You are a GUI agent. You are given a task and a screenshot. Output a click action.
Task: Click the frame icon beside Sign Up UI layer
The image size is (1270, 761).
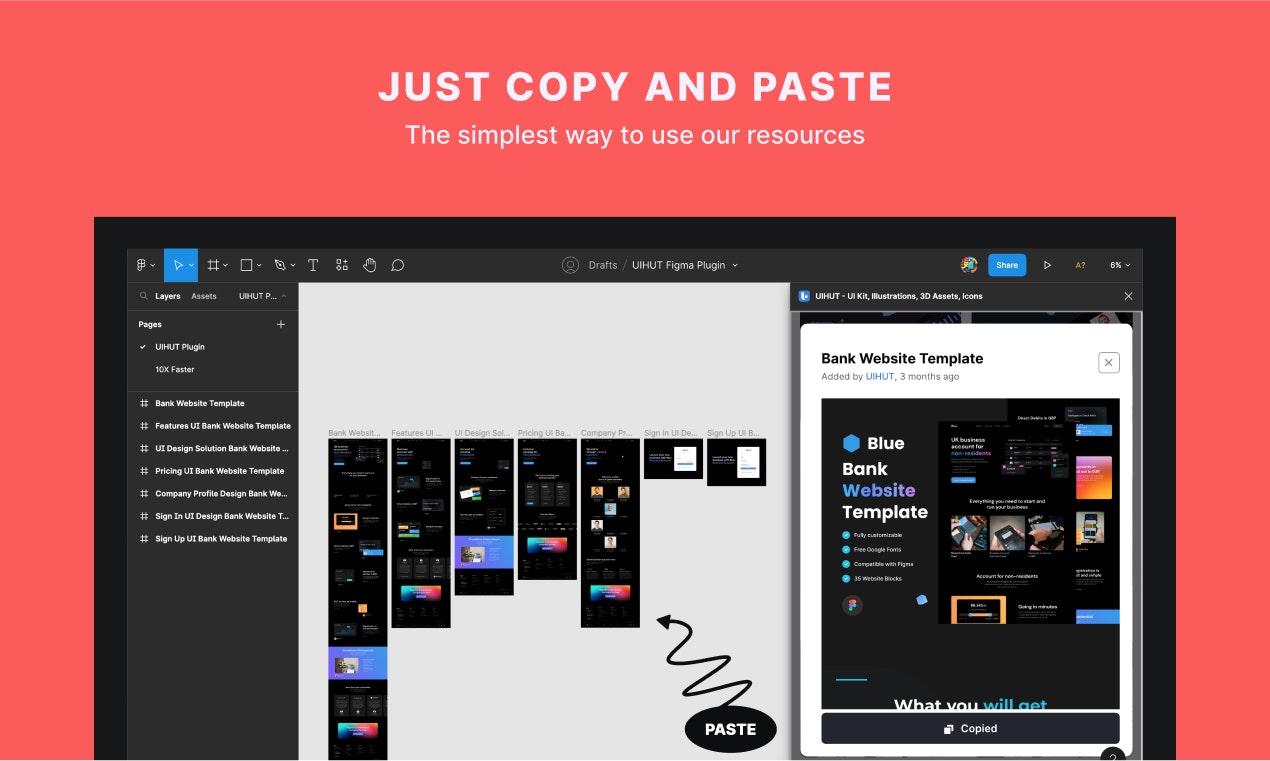tap(144, 539)
